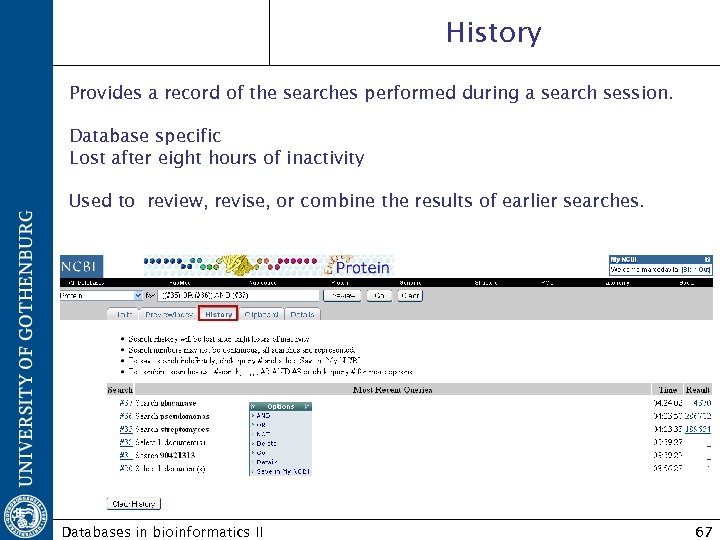
Task: Choose Go in the Options menu
Action: 260,453
